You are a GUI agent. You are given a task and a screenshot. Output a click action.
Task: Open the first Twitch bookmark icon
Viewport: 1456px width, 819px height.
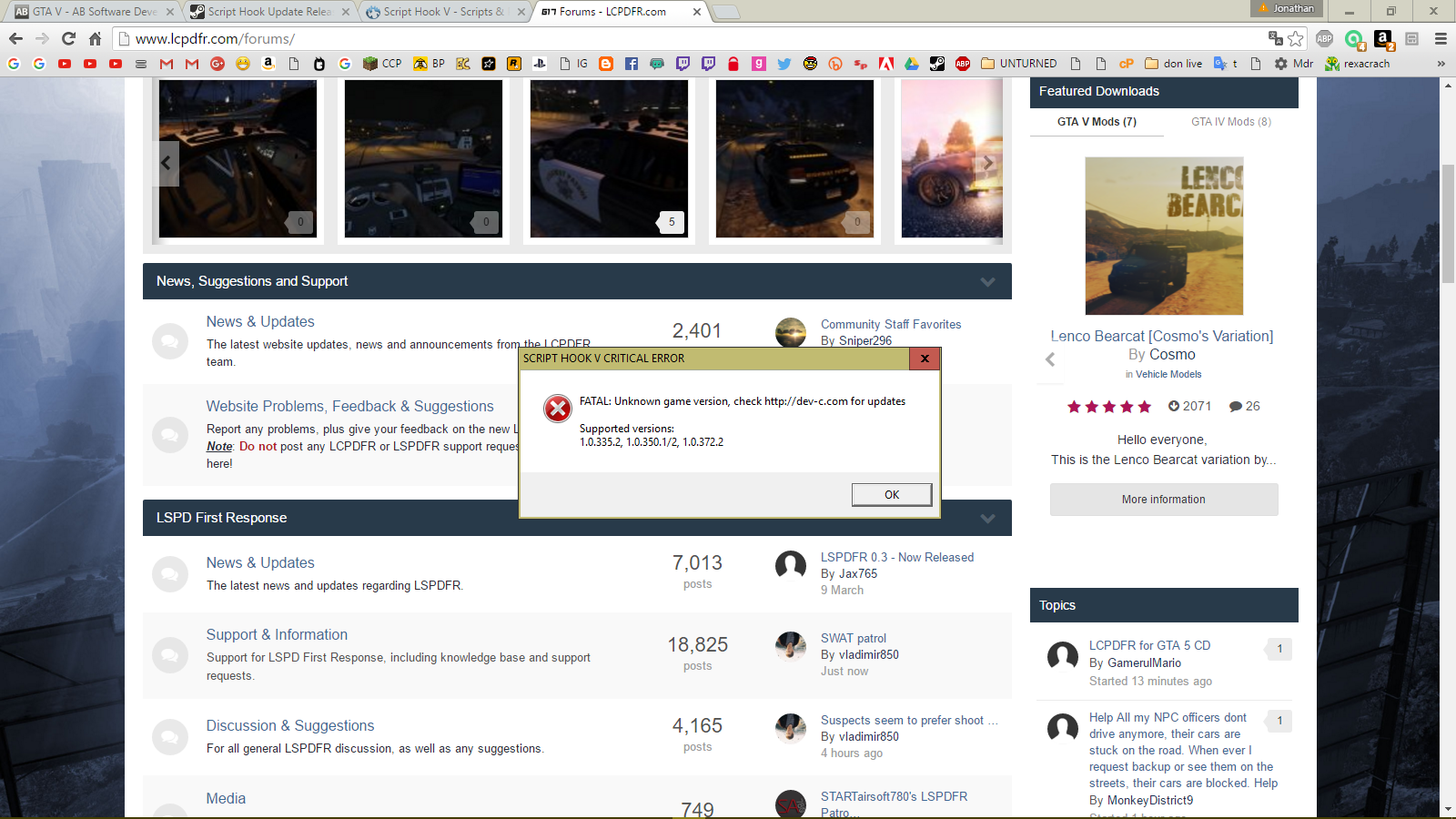tap(682, 64)
